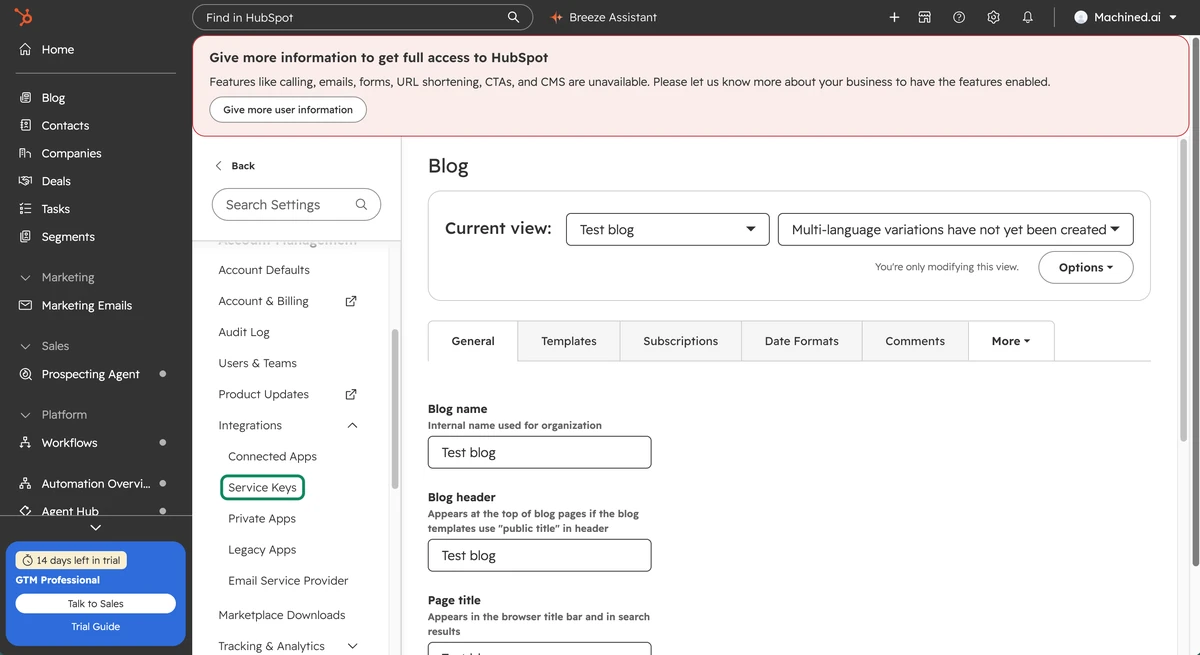Click the magnifier in Find in HubSpot
This screenshot has height=655, width=1200.
click(x=513, y=17)
